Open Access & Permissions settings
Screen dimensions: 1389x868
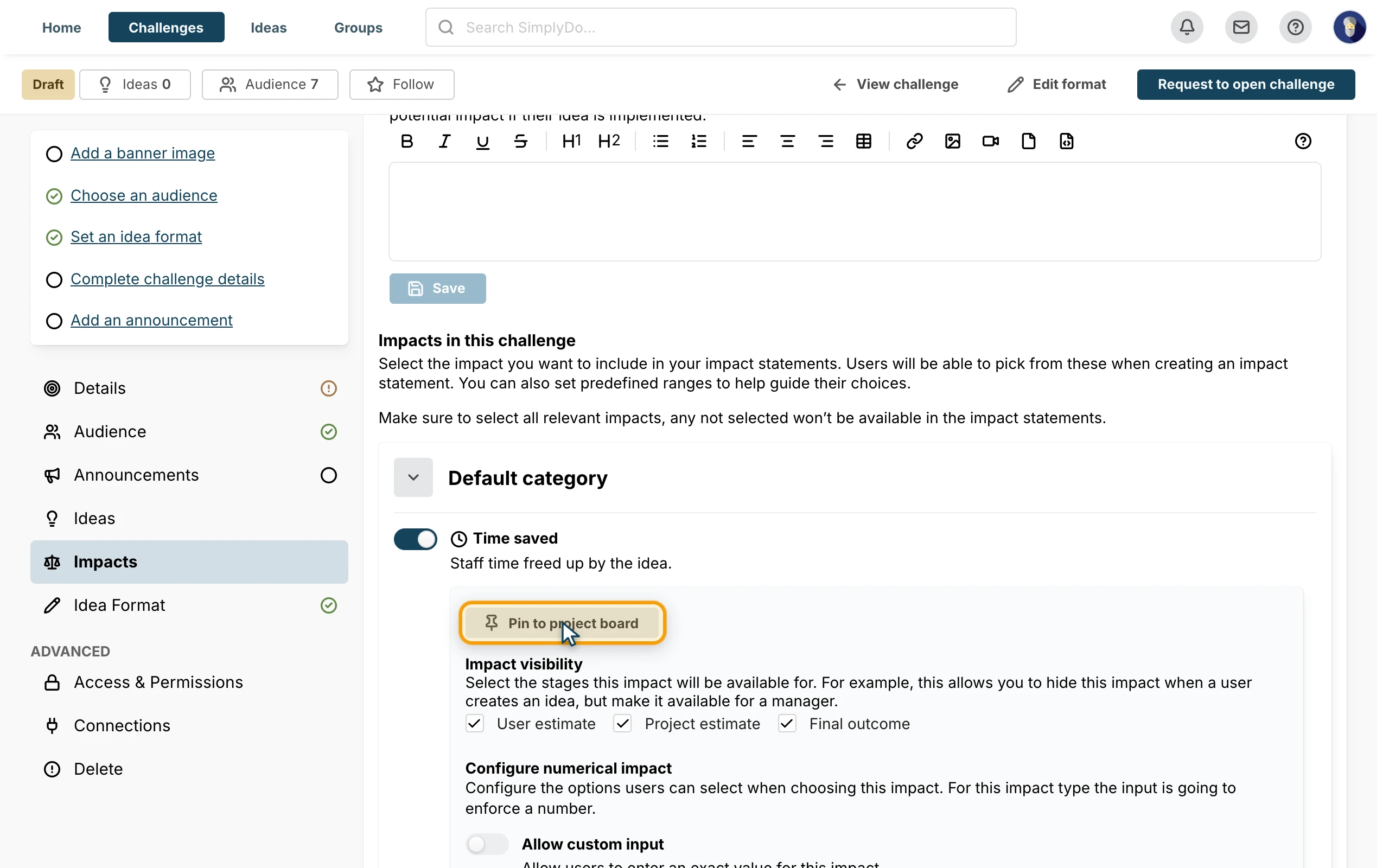(189, 682)
